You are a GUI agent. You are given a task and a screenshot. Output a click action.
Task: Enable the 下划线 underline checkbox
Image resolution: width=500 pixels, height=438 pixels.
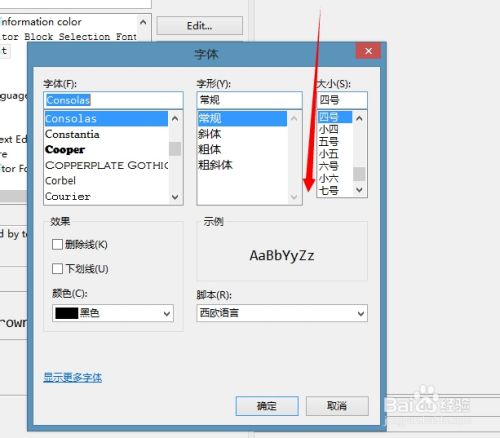[x=57, y=268]
